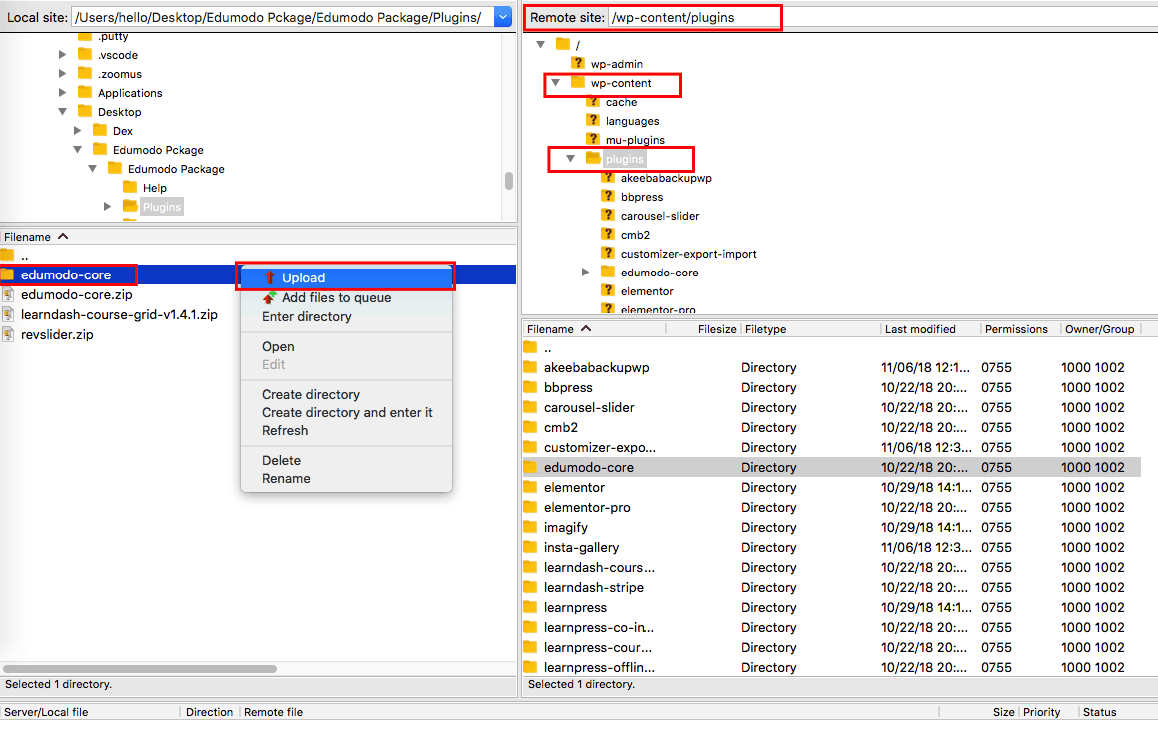Viewport: 1158px width, 741px height.
Task: Click the wp-admin question-mark folder icon
Action: pos(577,64)
